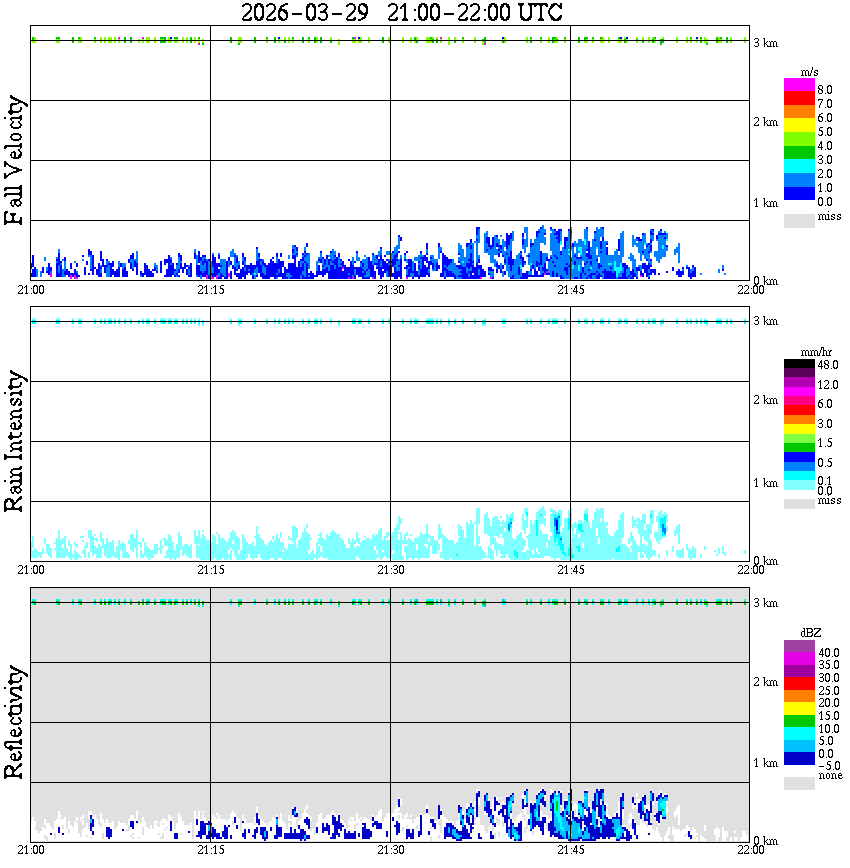Click the '3 km' height label on Reflectivity plot

[765, 603]
